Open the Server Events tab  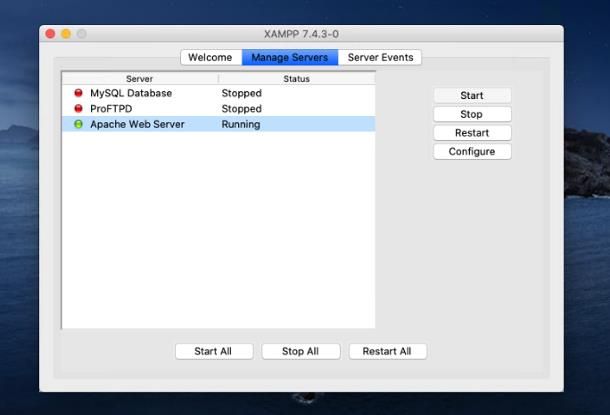380,57
